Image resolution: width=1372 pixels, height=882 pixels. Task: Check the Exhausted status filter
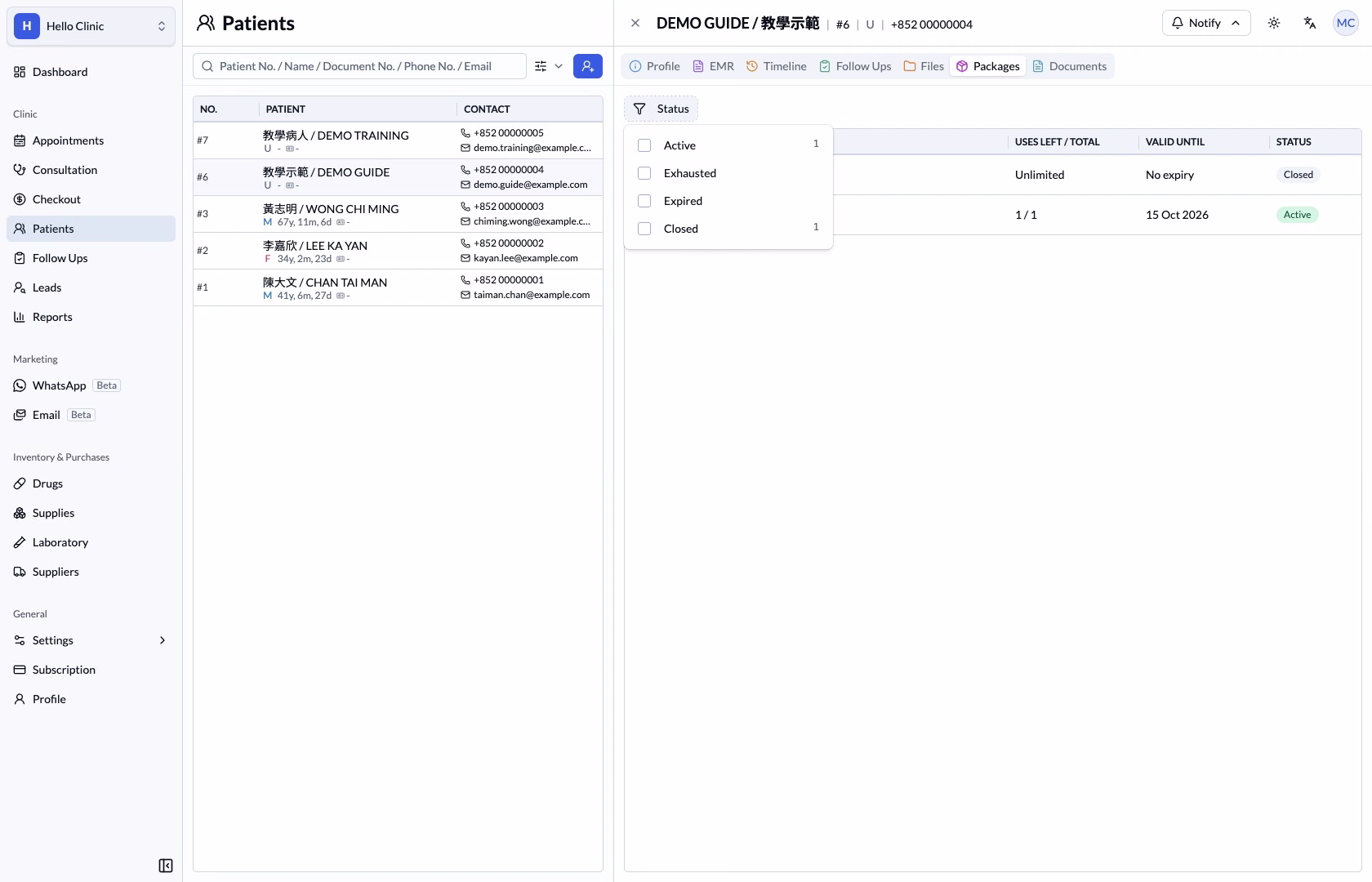pos(644,173)
